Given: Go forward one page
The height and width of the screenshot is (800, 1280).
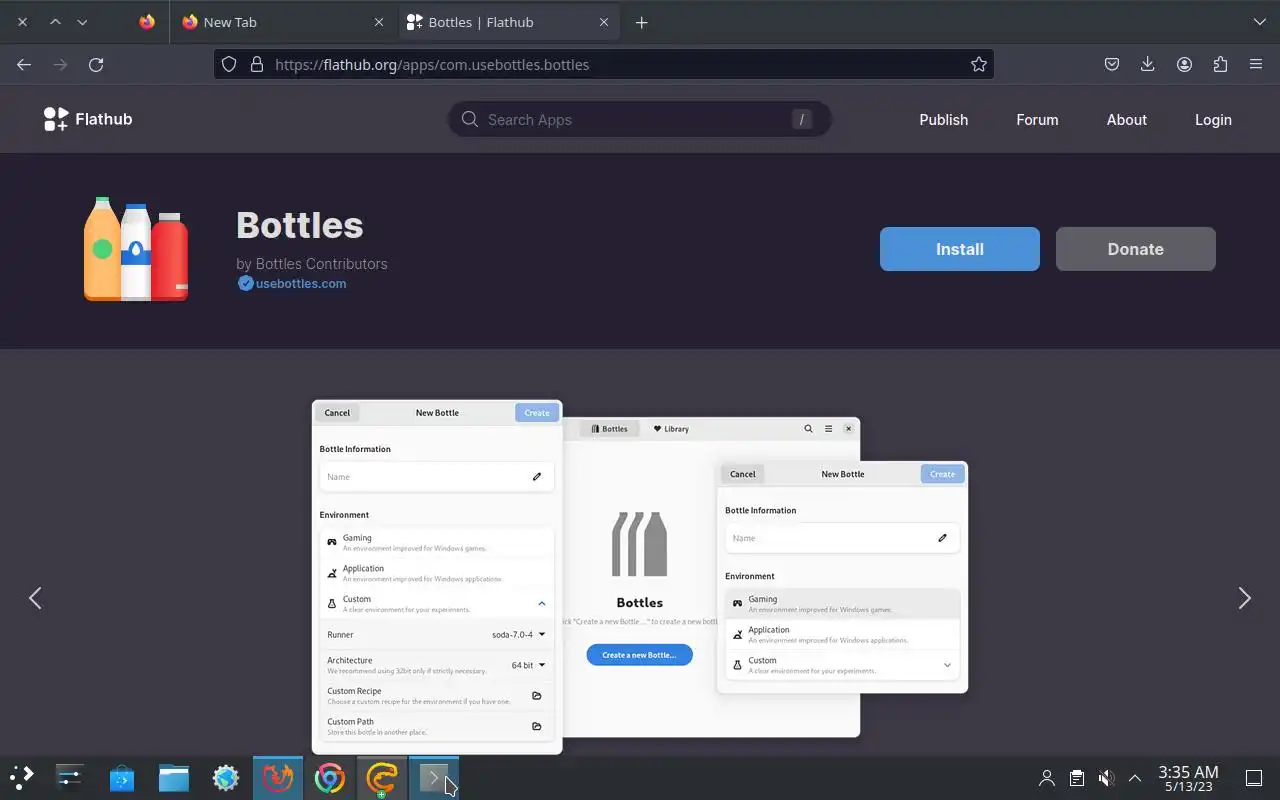Looking at the screenshot, I should point(60,64).
